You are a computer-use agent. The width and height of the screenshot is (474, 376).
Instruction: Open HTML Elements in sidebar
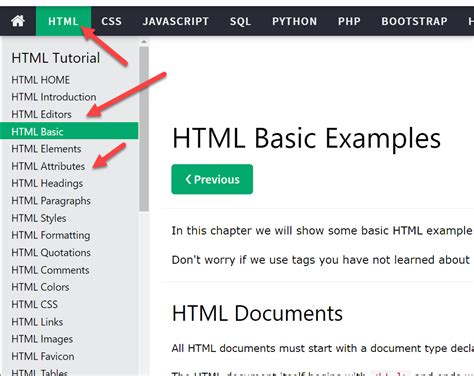46,149
